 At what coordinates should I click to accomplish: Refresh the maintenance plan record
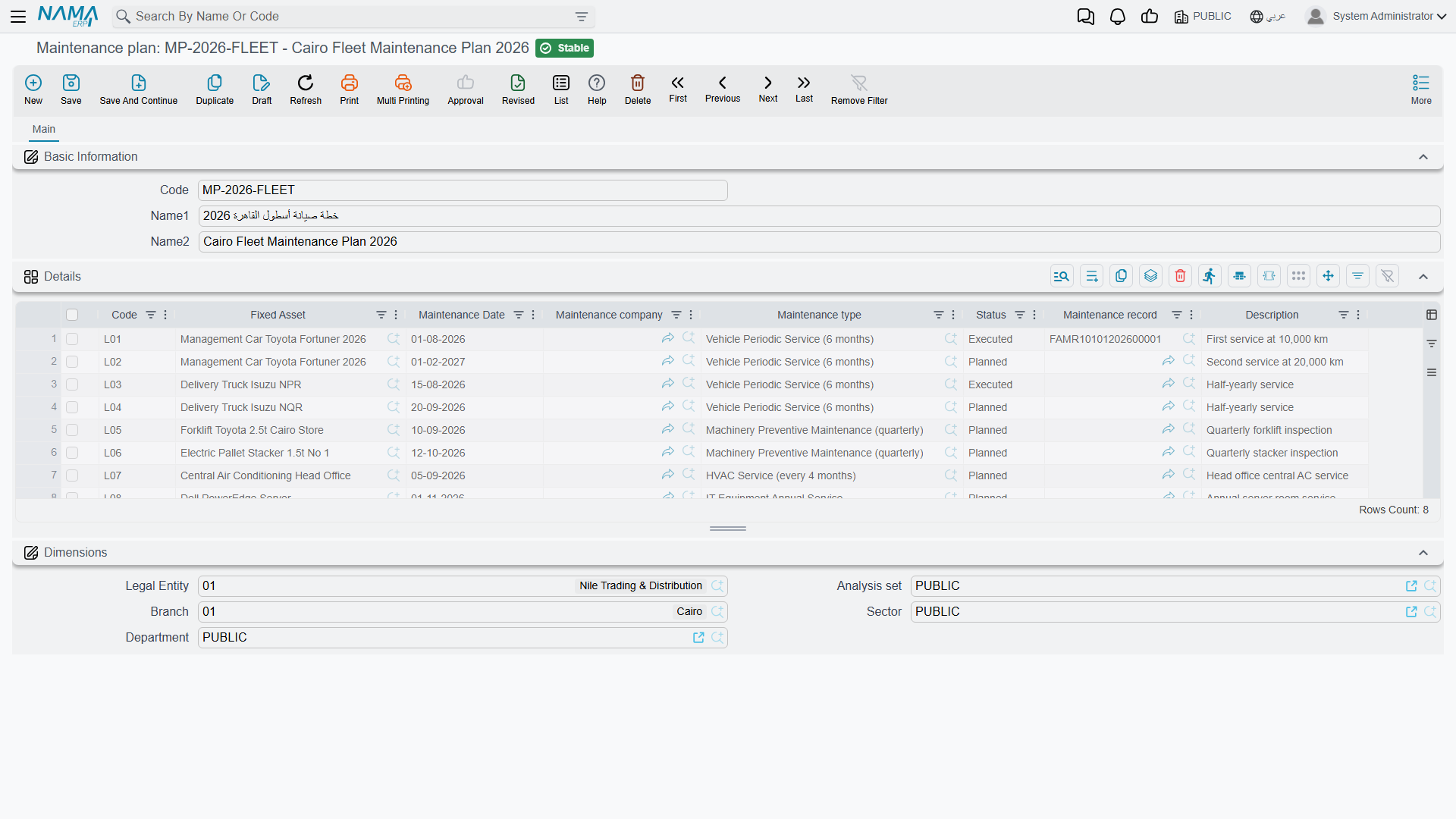click(x=306, y=89)
